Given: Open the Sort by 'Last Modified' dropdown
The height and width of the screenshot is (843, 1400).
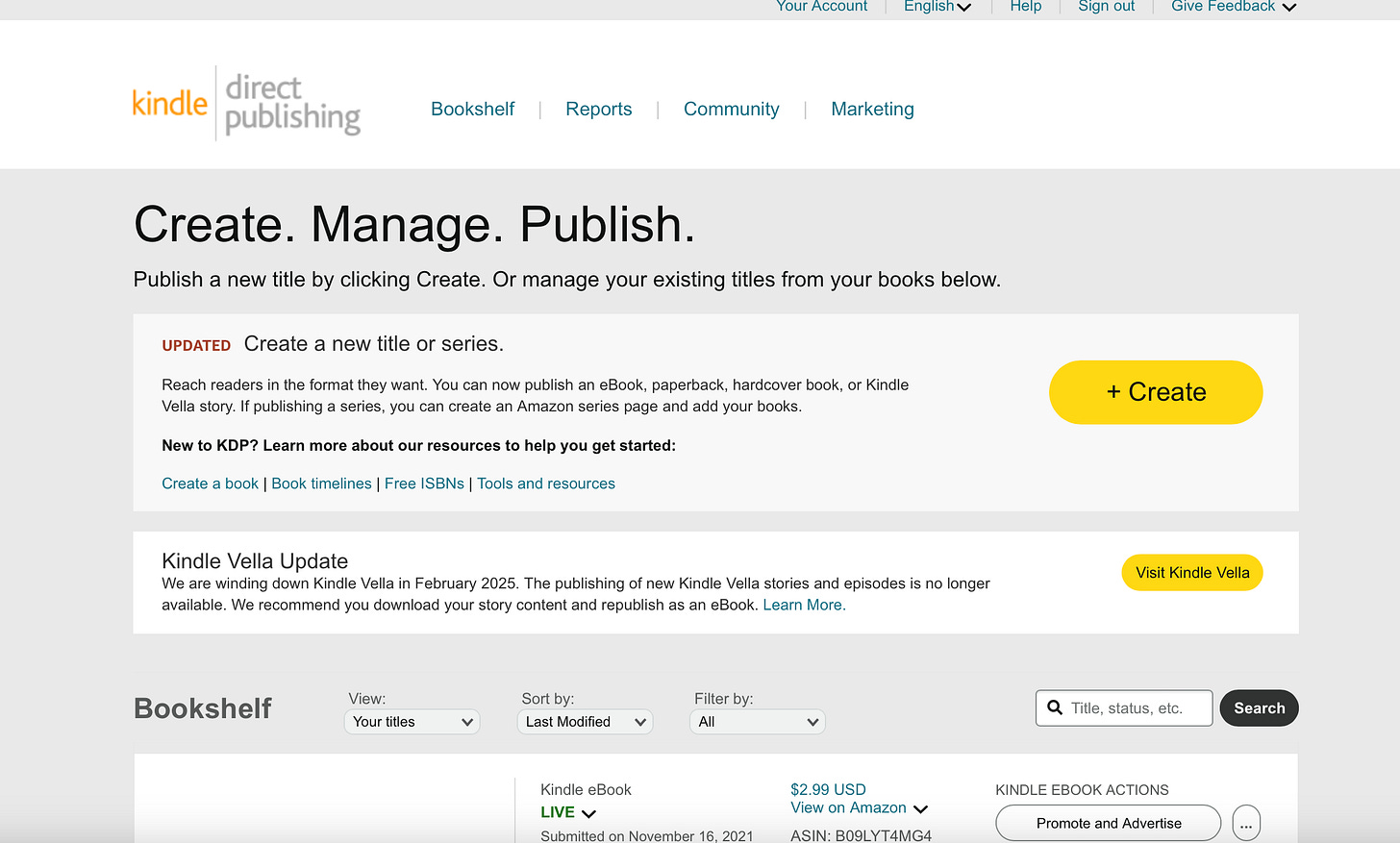Looking at the screenshot, I should tap(585, 722).
